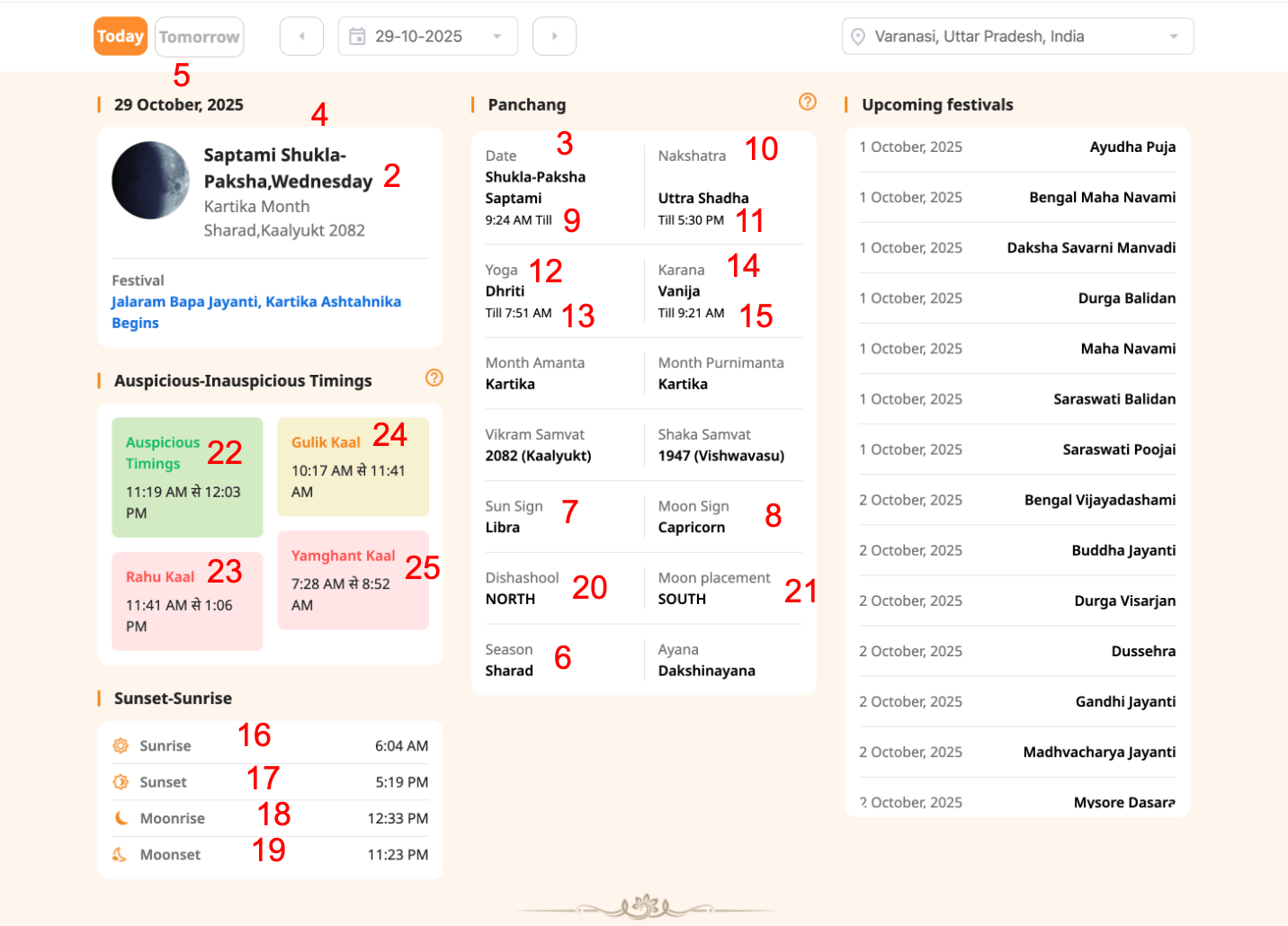Screen dimensions: 1288x926
Task: Click the location pin icon
Action: [858, 37]
